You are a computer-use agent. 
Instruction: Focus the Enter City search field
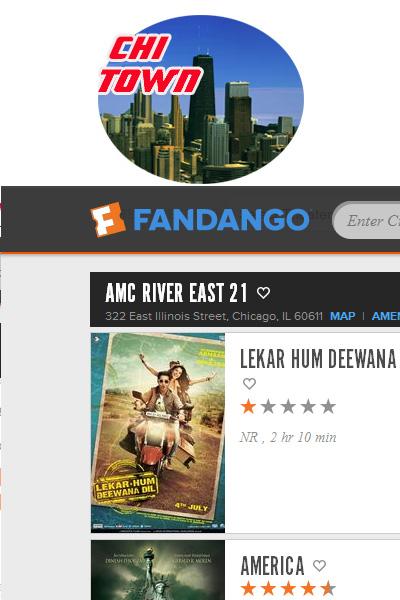pyautogui.click(x=367, y=220)
